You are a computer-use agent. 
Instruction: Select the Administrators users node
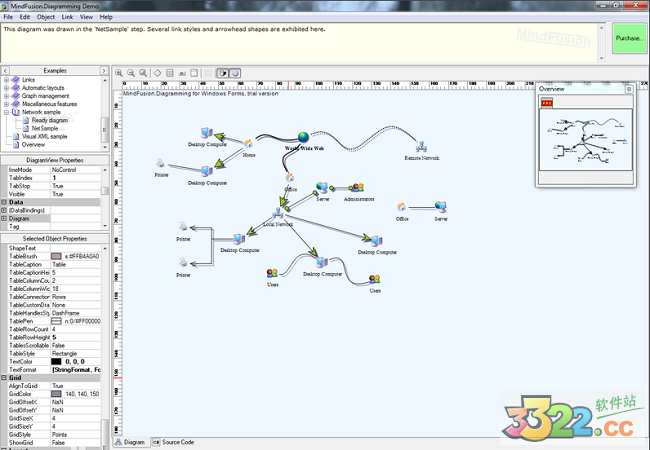pos(358,188)
